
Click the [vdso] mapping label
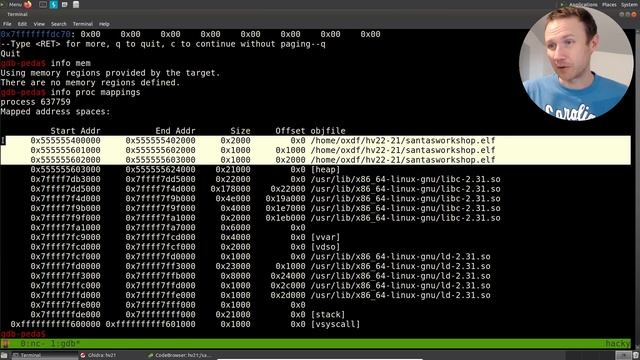325,247
